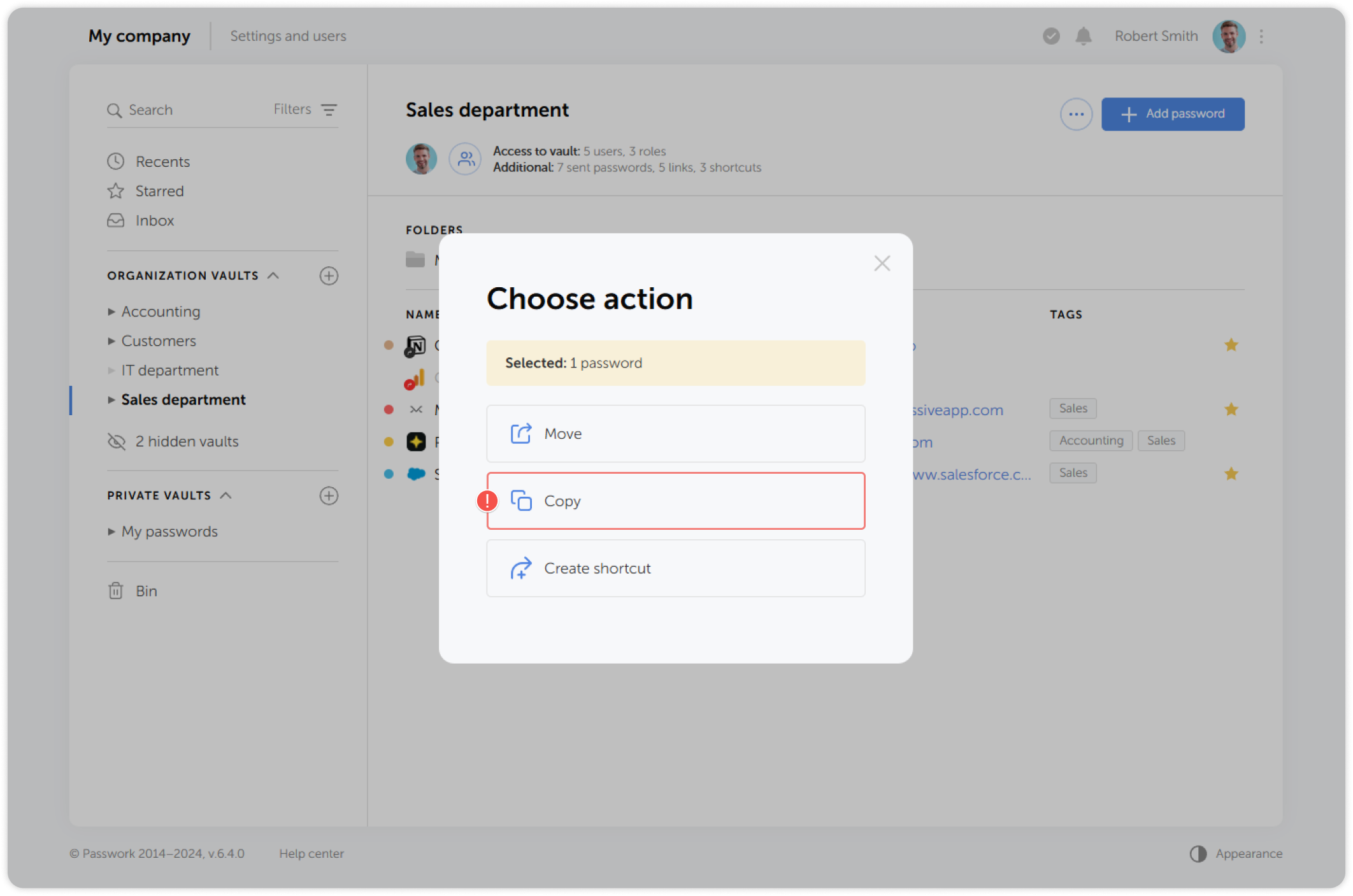Click the notification bell icon
Screen dimensions: 1353x896
point(1084,36)
